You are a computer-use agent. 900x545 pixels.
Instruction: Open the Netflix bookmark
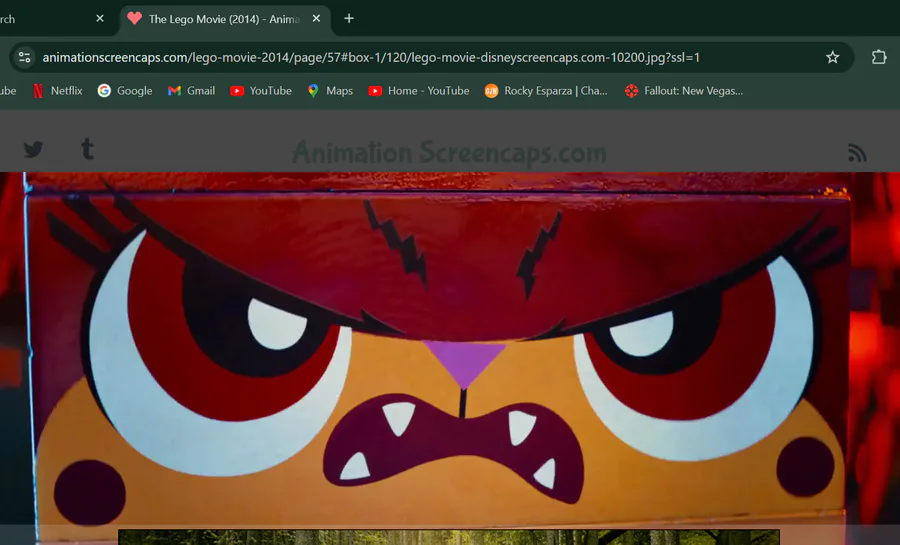click(57, 91)
